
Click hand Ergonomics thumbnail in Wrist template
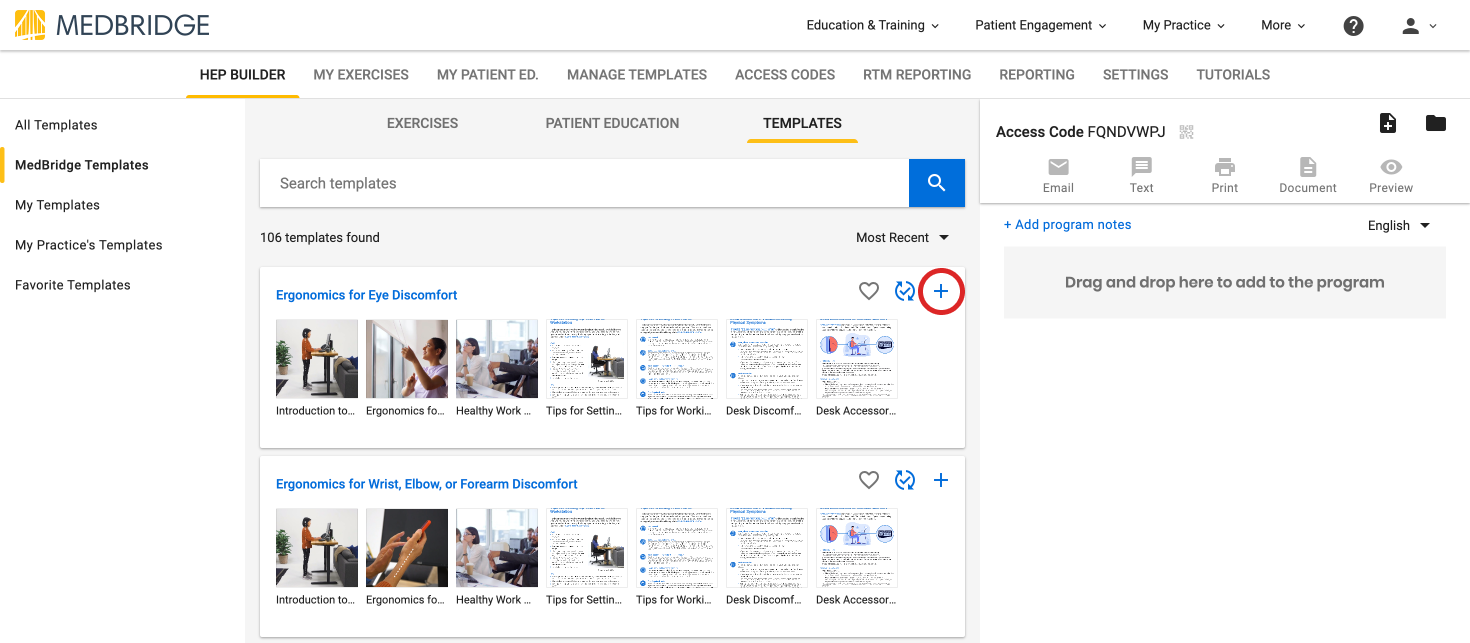(x=407, y=548)
